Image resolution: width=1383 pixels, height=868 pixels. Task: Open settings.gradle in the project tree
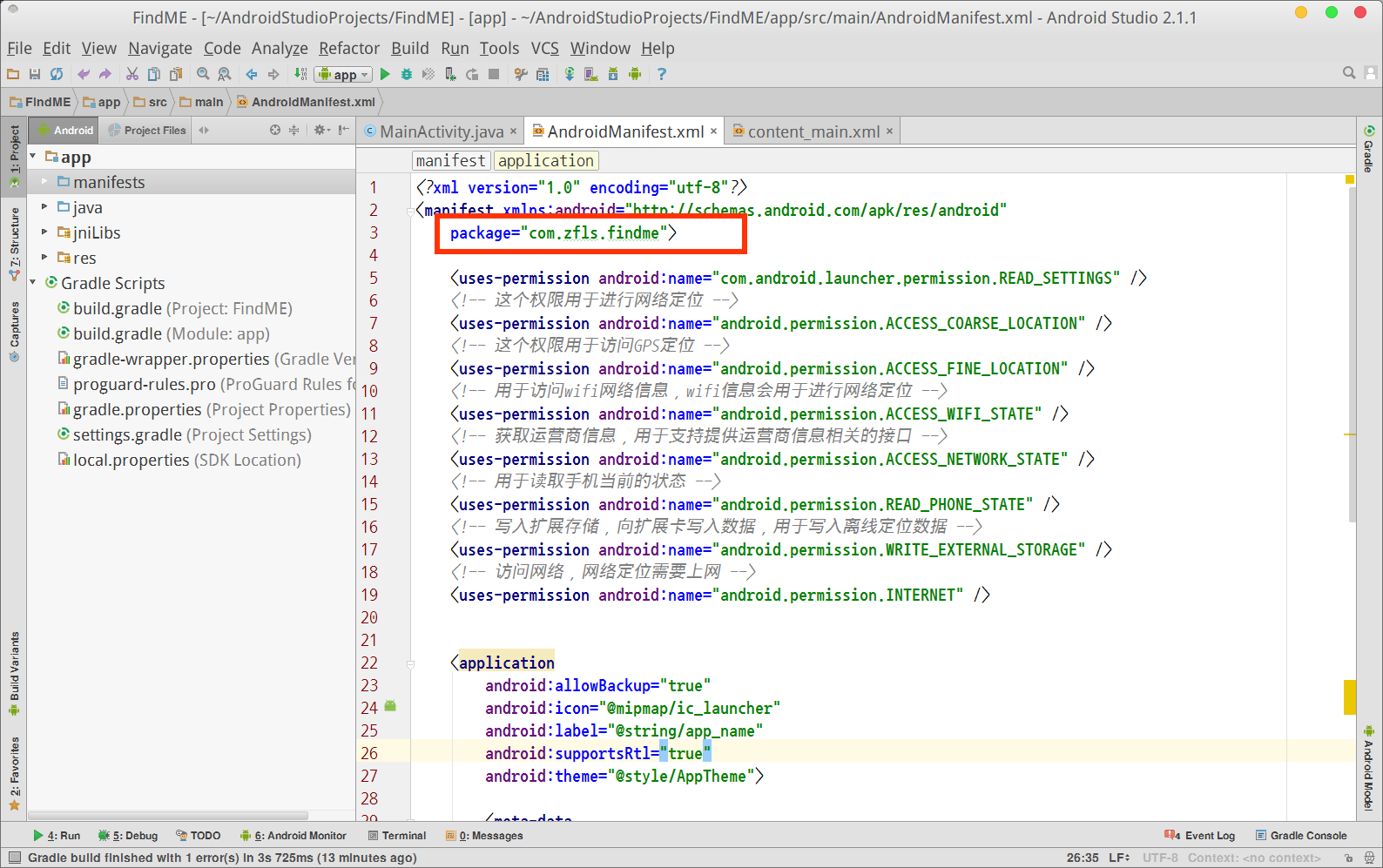(x=184, y=434)
